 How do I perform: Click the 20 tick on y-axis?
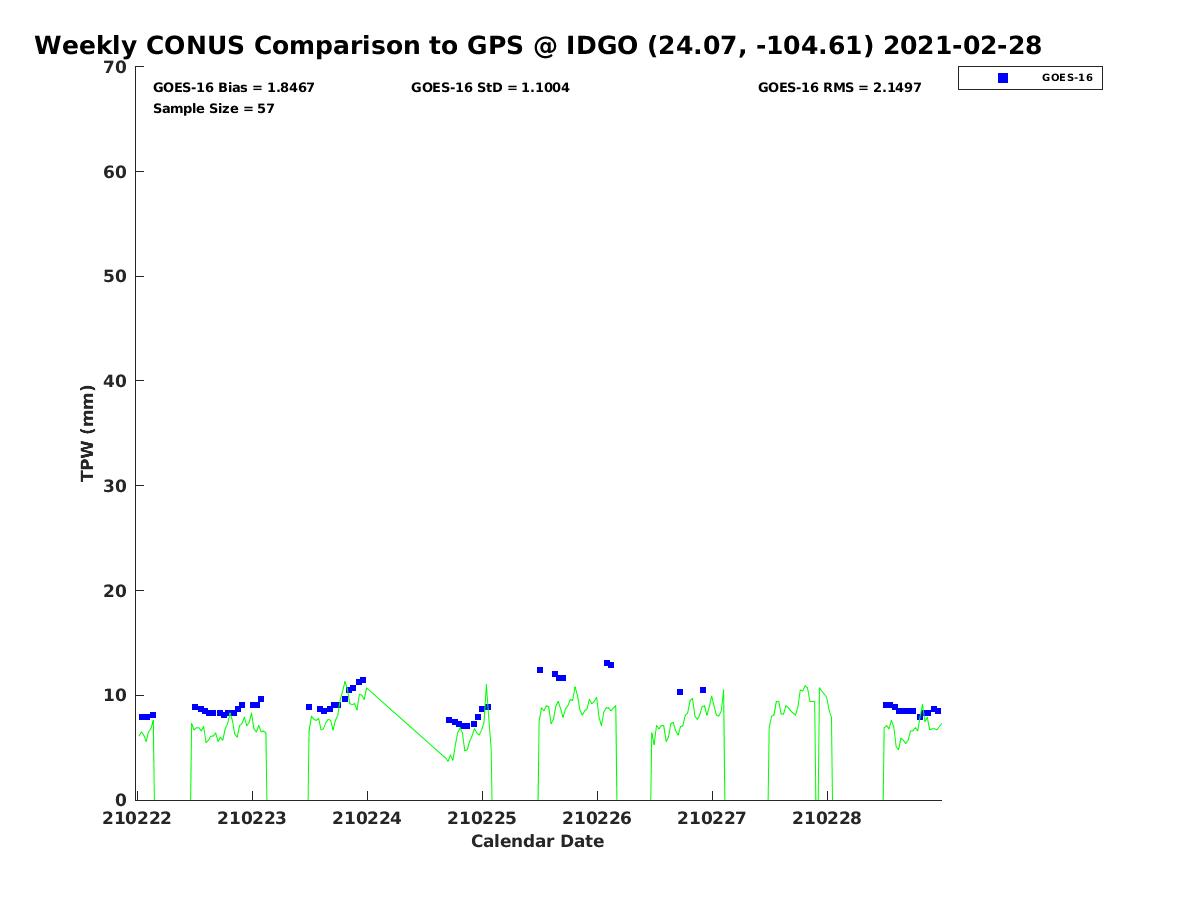pos(116,591)
